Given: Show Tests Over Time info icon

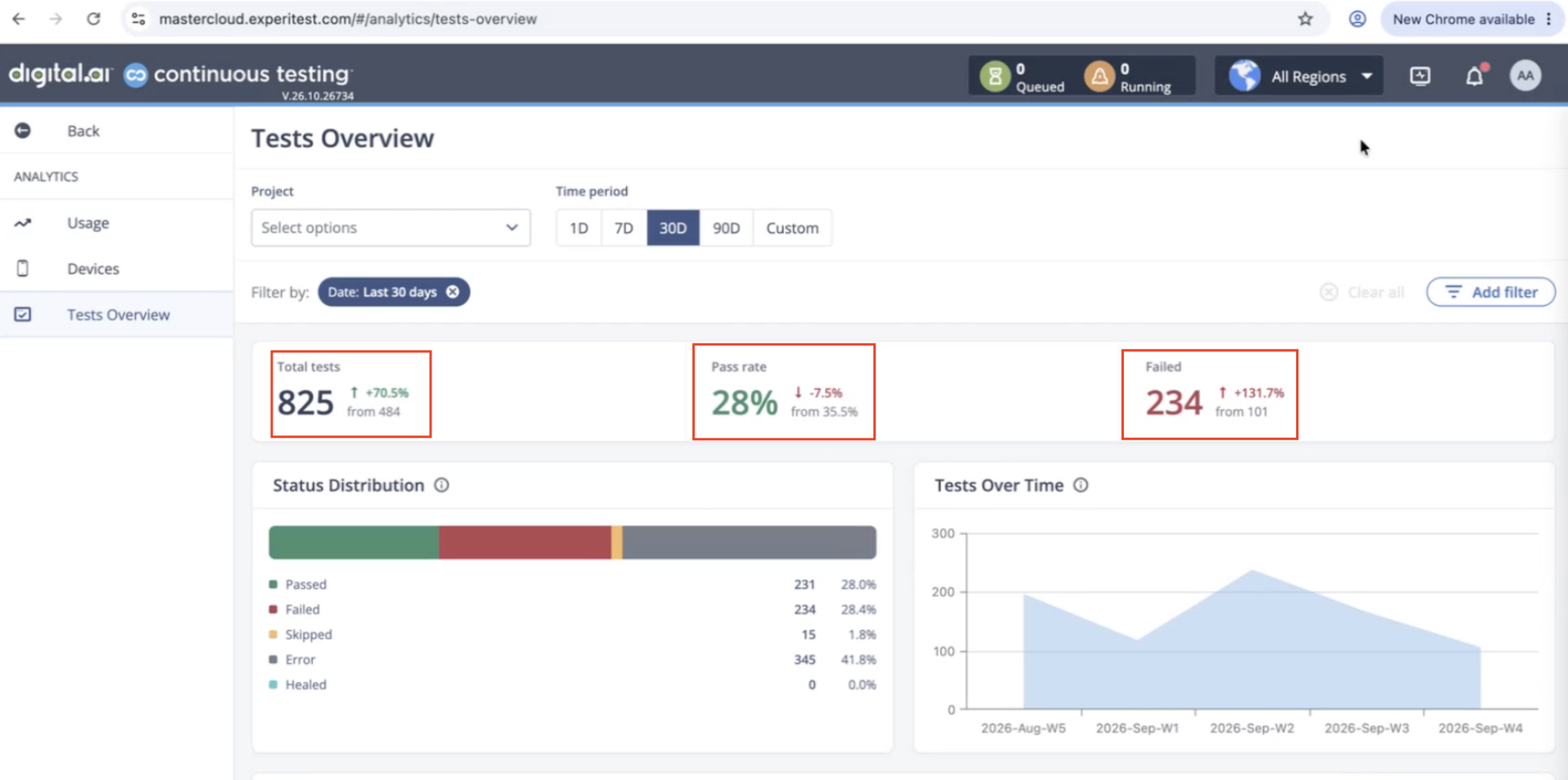Looking at the screenshot, I should click(1080, 485).
